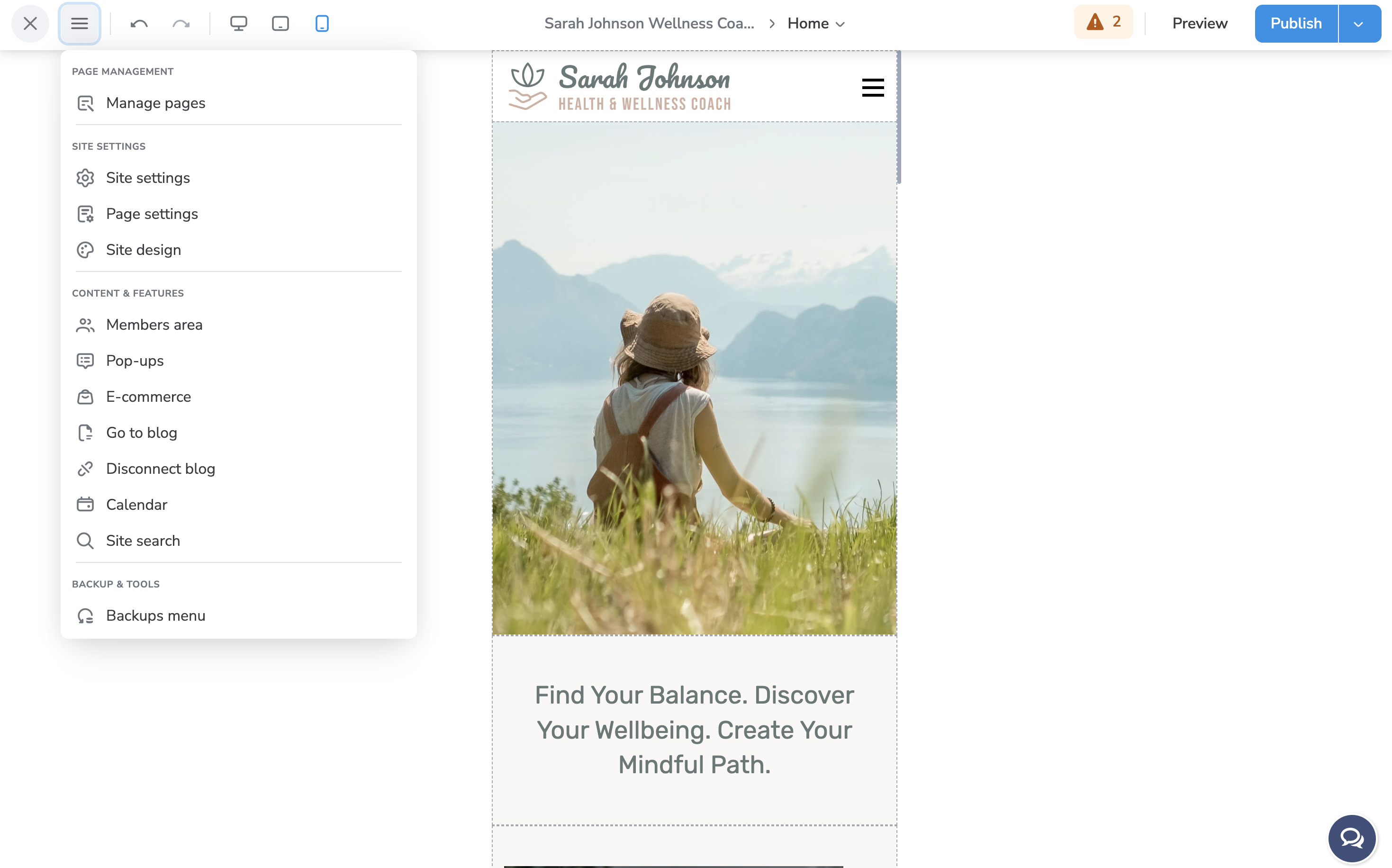
Task: Open the Backups menu
Action: click(x=155, y=615)
